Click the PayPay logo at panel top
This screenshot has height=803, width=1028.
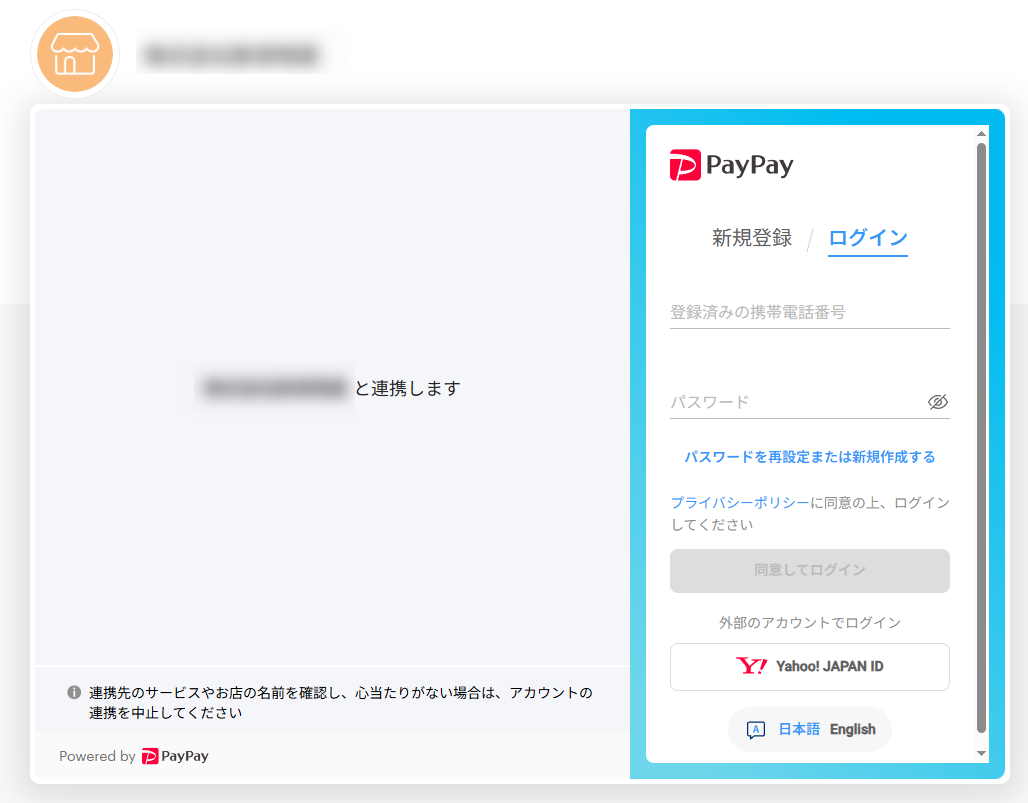coord(731,165)
